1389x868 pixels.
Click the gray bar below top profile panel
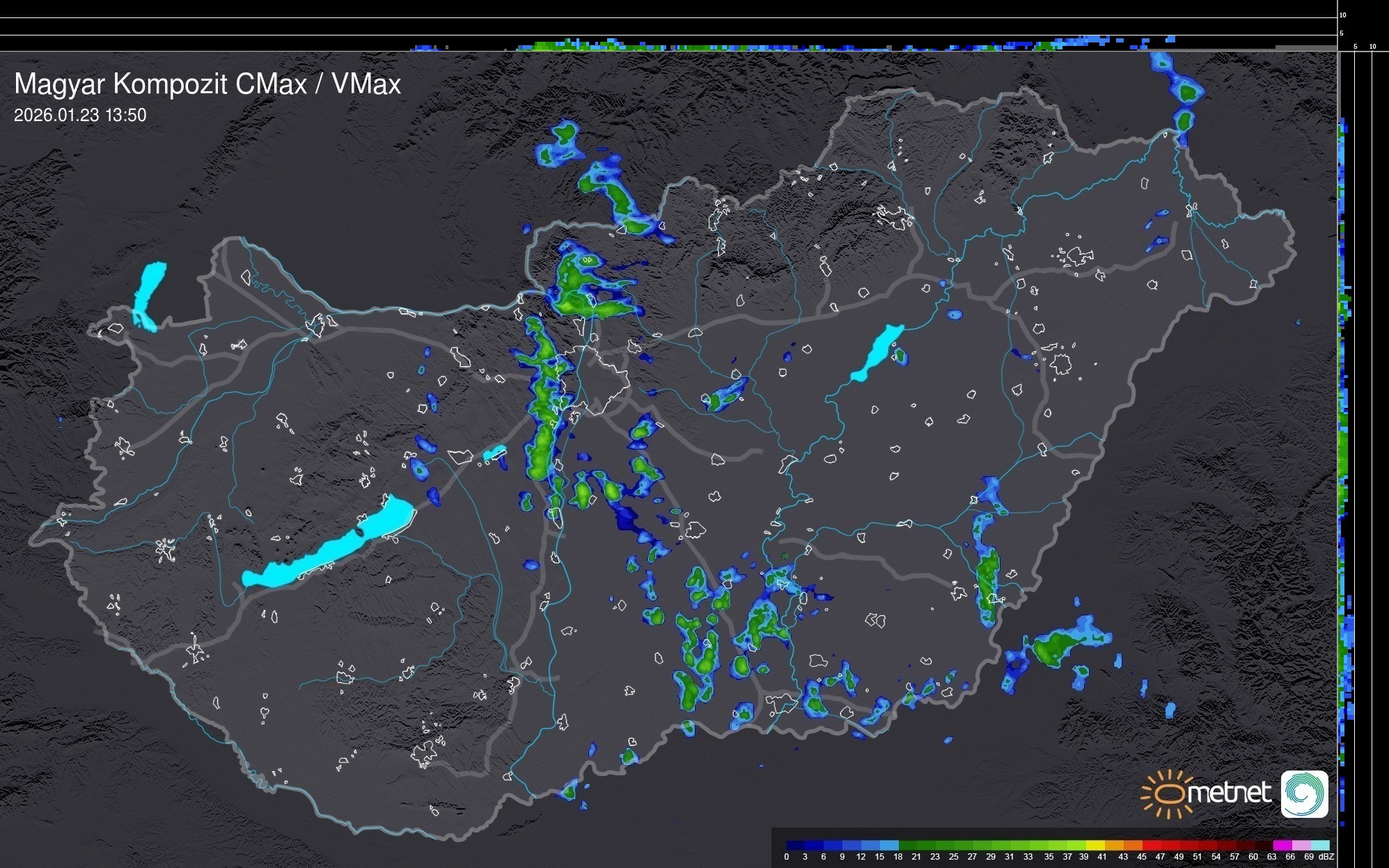[x=1305, y=48]
